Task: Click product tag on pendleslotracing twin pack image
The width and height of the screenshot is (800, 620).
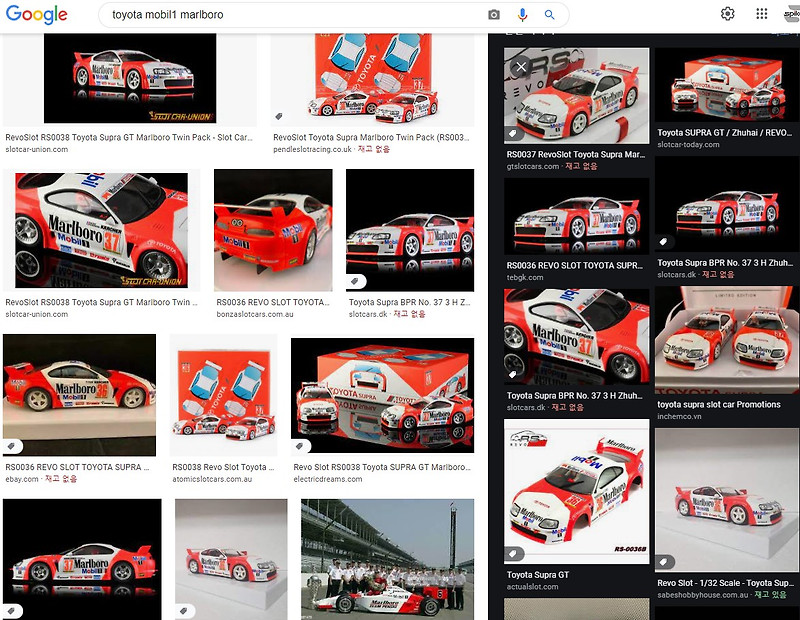Action: pos(279,116)
